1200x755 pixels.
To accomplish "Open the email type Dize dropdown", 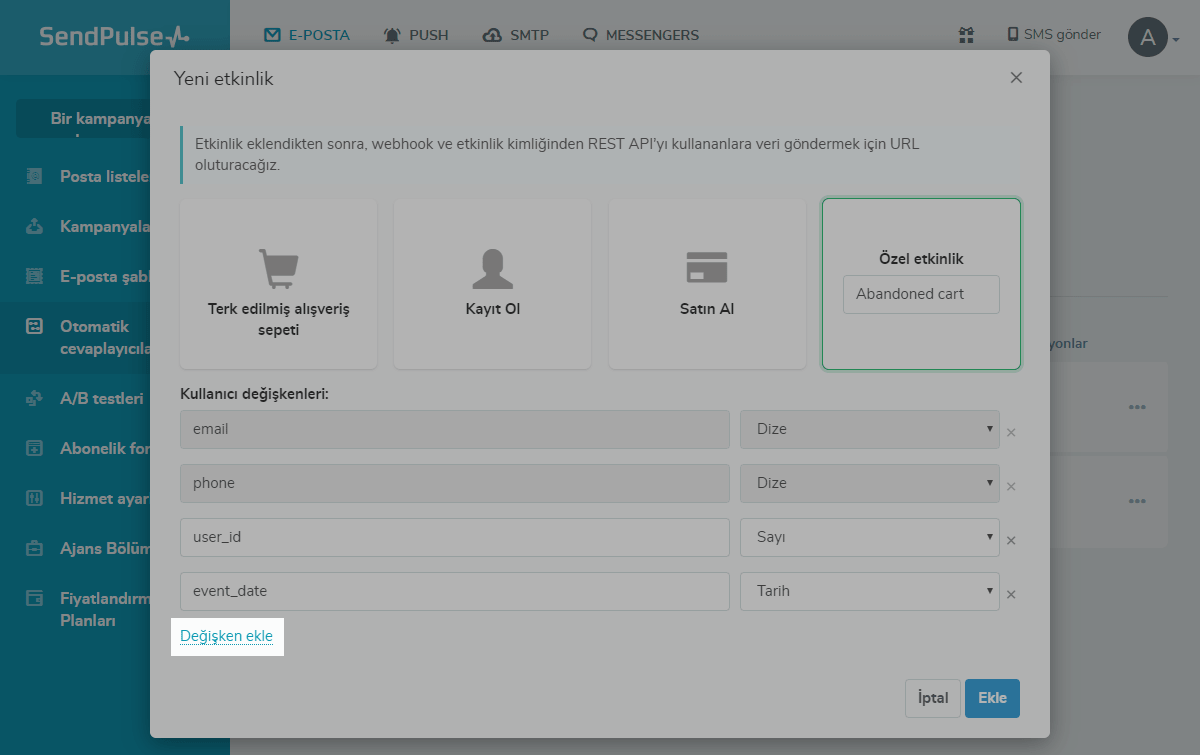I will 869,429.
